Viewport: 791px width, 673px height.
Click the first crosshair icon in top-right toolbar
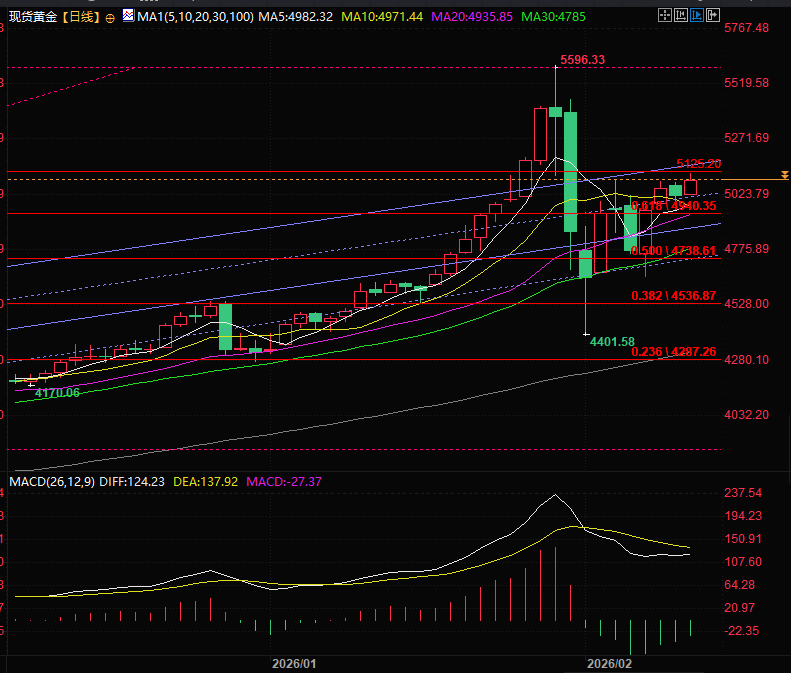[x=663, y=15]
